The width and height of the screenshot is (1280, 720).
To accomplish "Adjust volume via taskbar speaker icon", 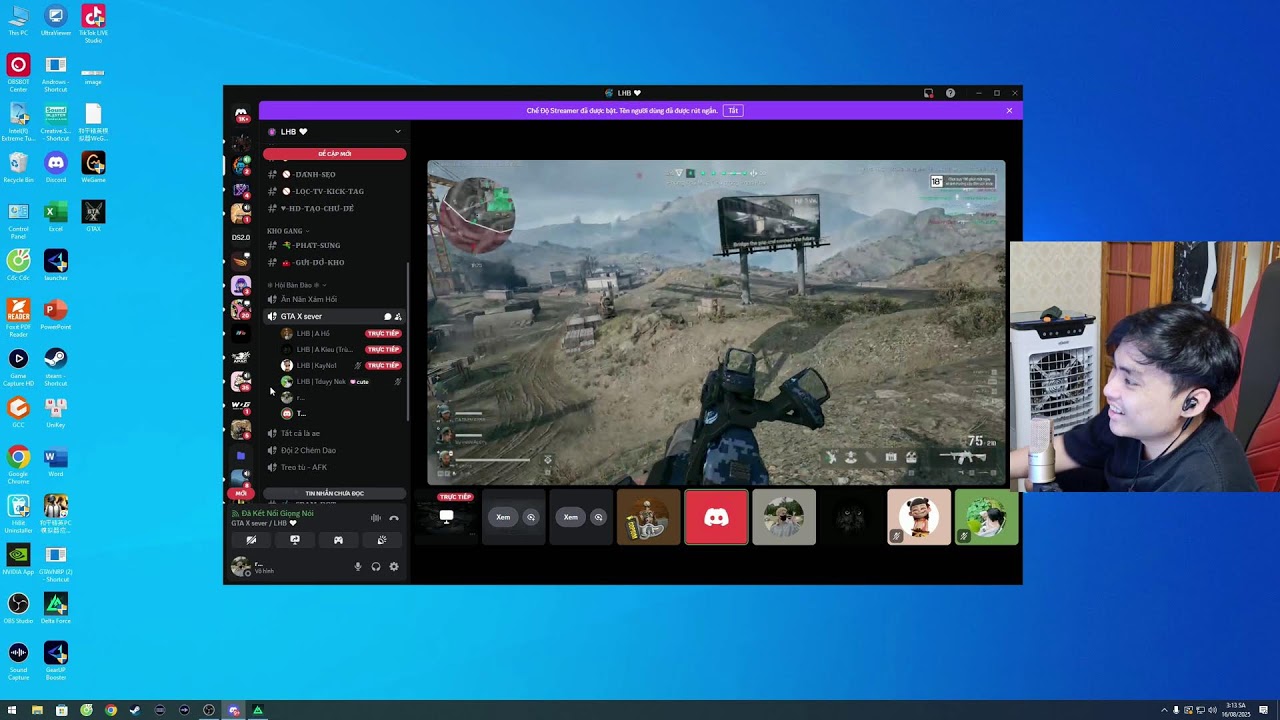I will (1212, 710).
